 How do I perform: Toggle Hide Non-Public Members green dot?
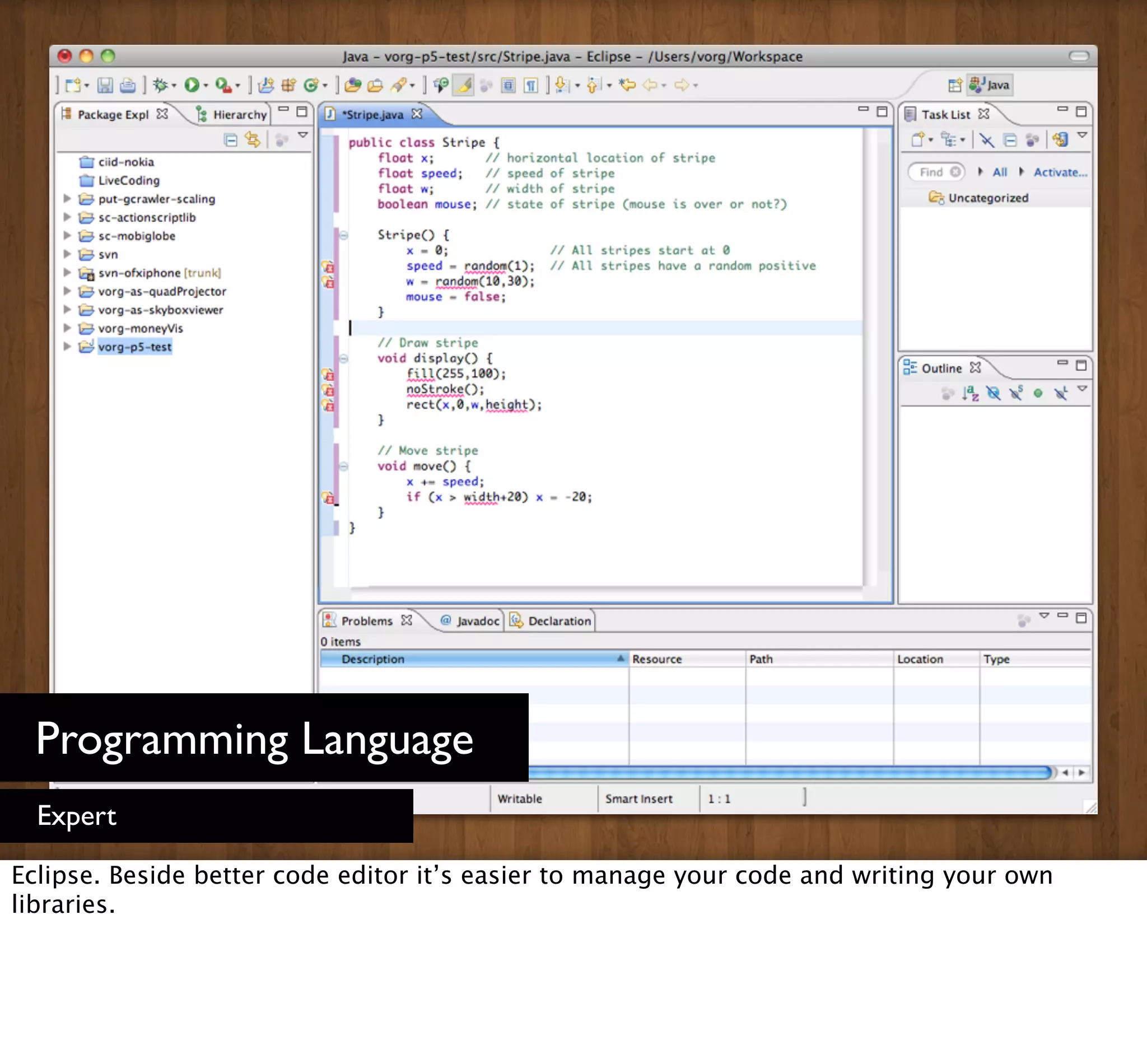tap(1038, 394)
